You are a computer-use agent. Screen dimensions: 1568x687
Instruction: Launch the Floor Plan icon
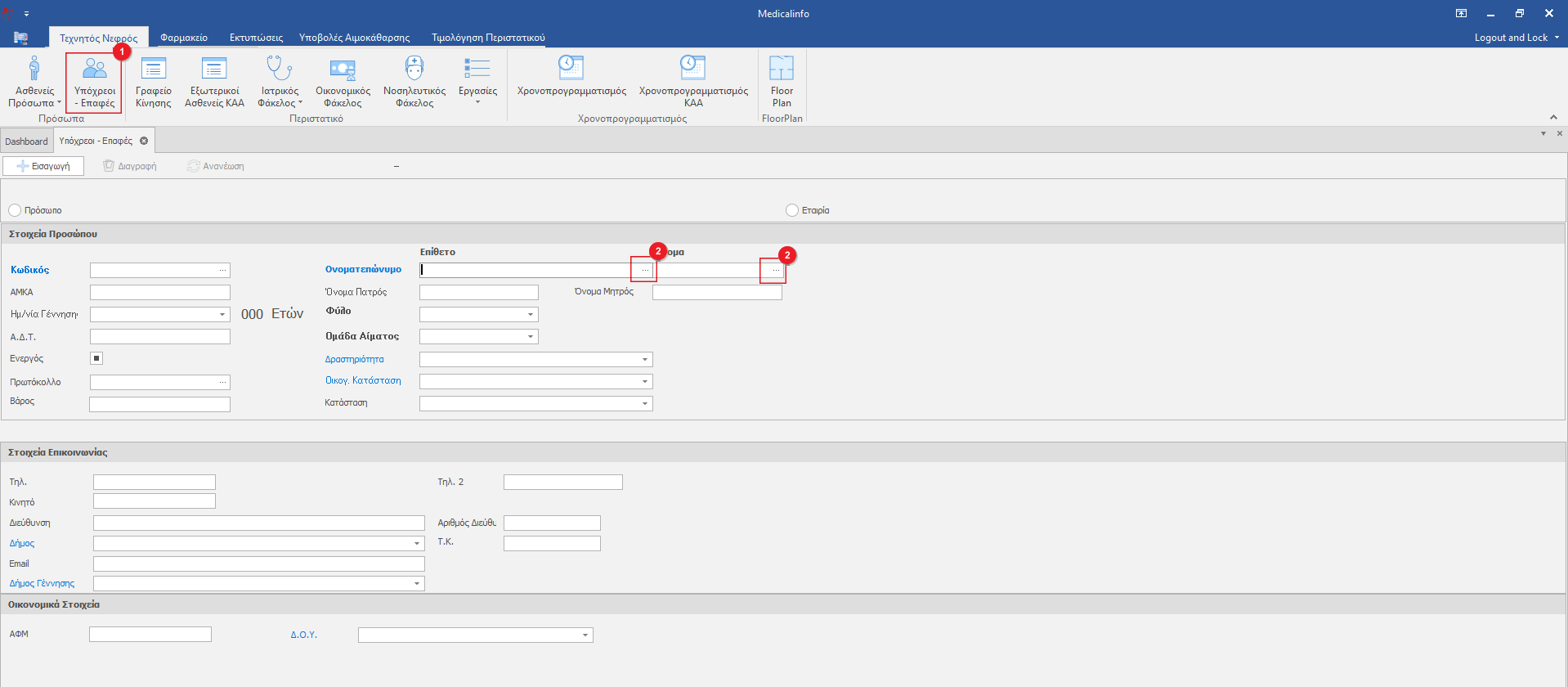click(782, 70)
